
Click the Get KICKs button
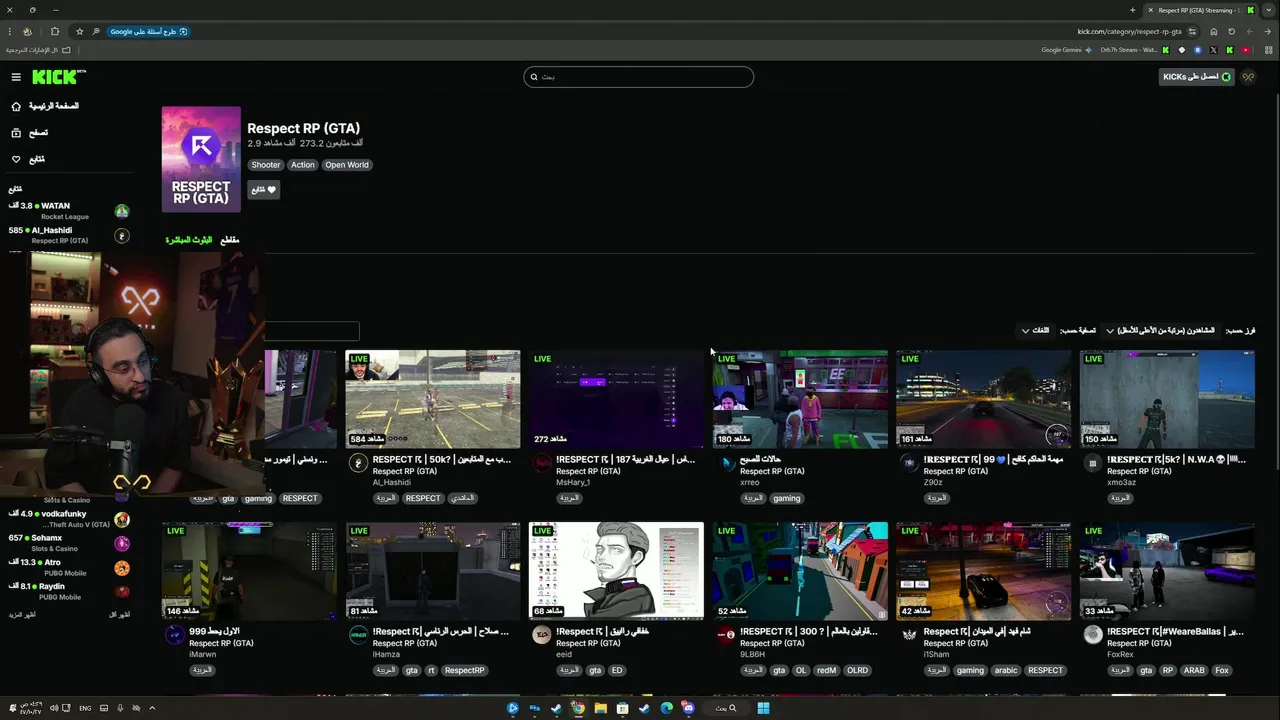pyautogui.click(x=1197, y=77)
